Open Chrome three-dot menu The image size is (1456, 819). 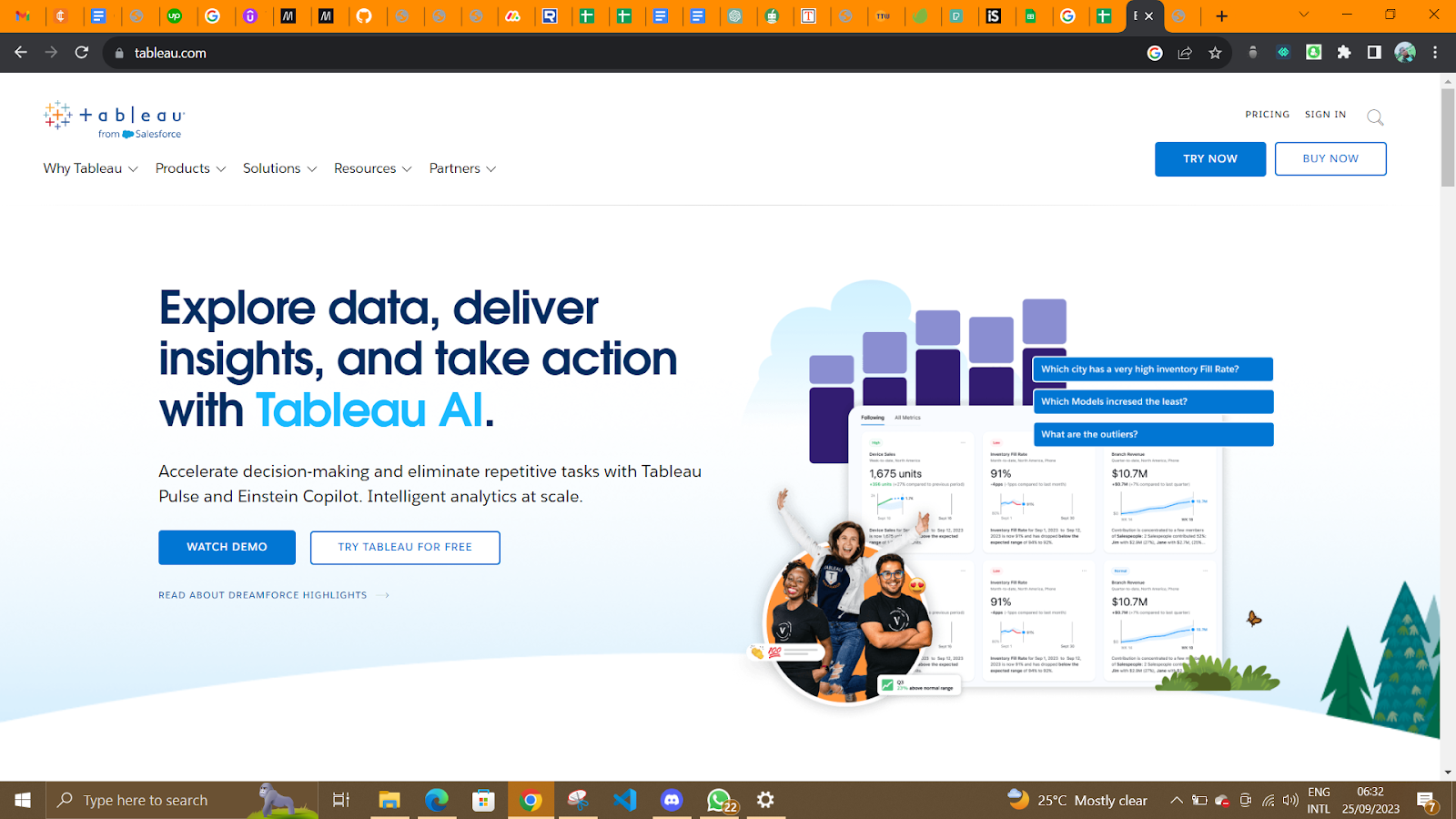(1435, 53)
